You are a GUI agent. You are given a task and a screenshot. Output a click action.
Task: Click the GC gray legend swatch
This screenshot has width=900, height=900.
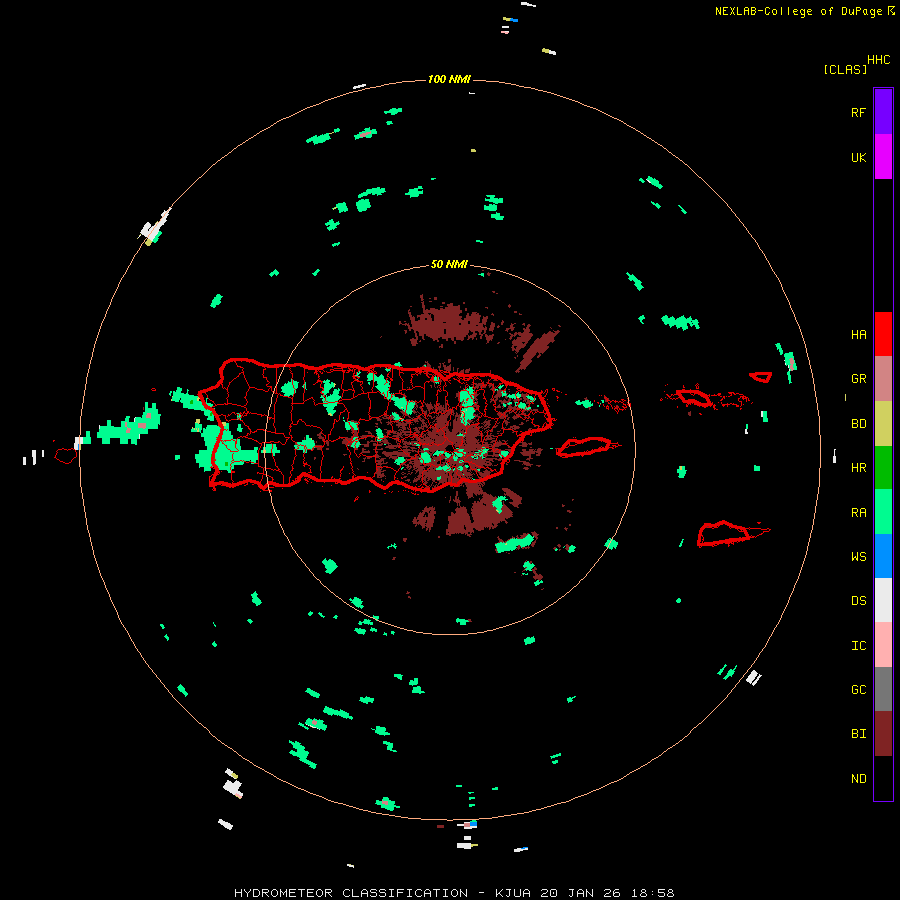[x=883, y=689]
